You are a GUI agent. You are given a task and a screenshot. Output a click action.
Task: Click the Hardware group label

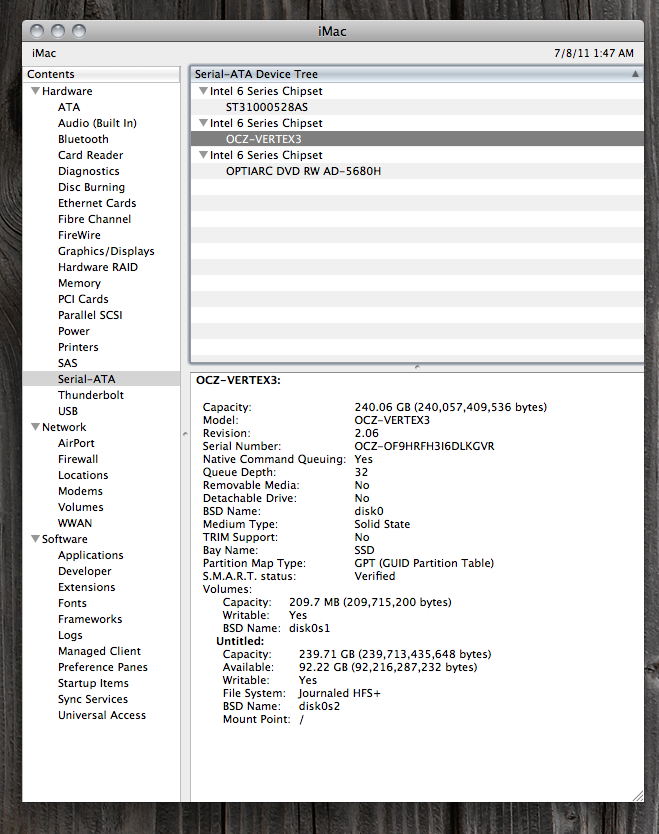tap(67, 91)
